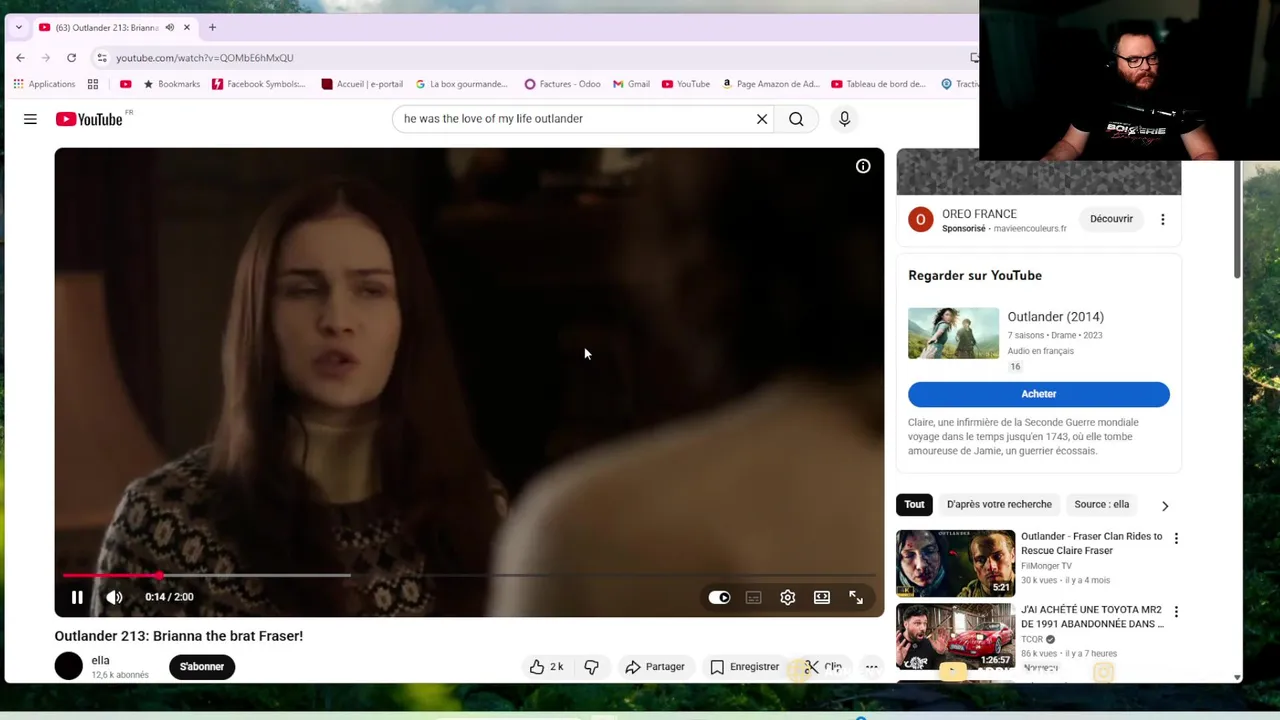View site information icon in address bar

click(102, 58)
